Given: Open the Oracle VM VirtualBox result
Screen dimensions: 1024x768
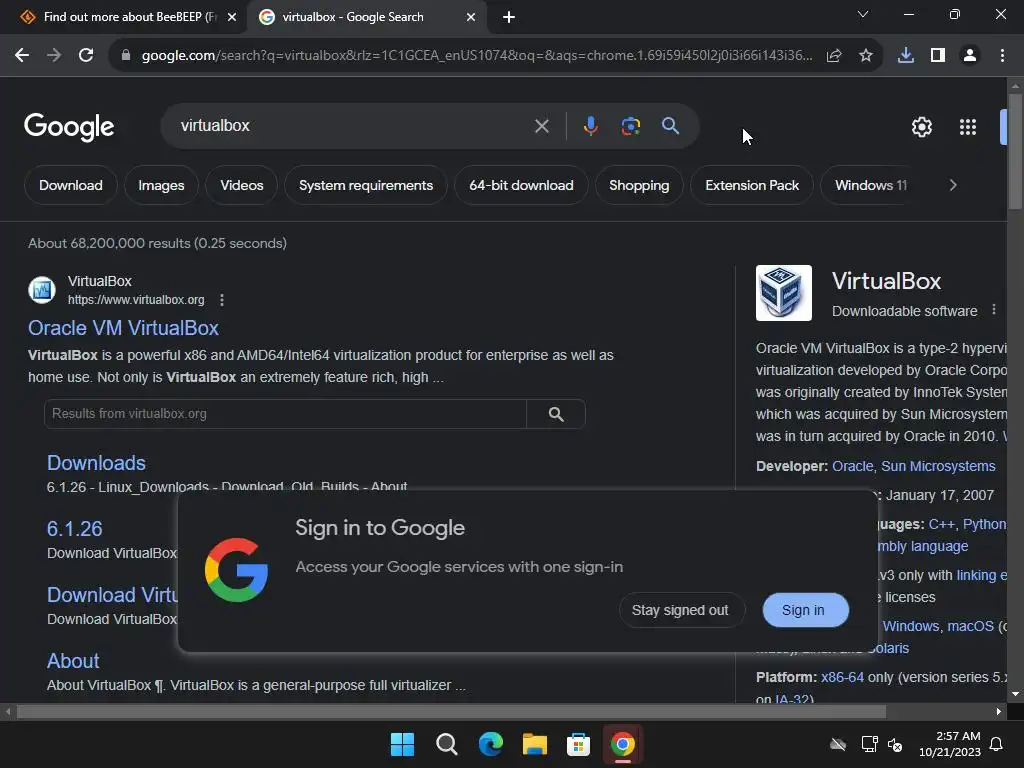Looking at the screenshot, I should click(x=123, y=328).
